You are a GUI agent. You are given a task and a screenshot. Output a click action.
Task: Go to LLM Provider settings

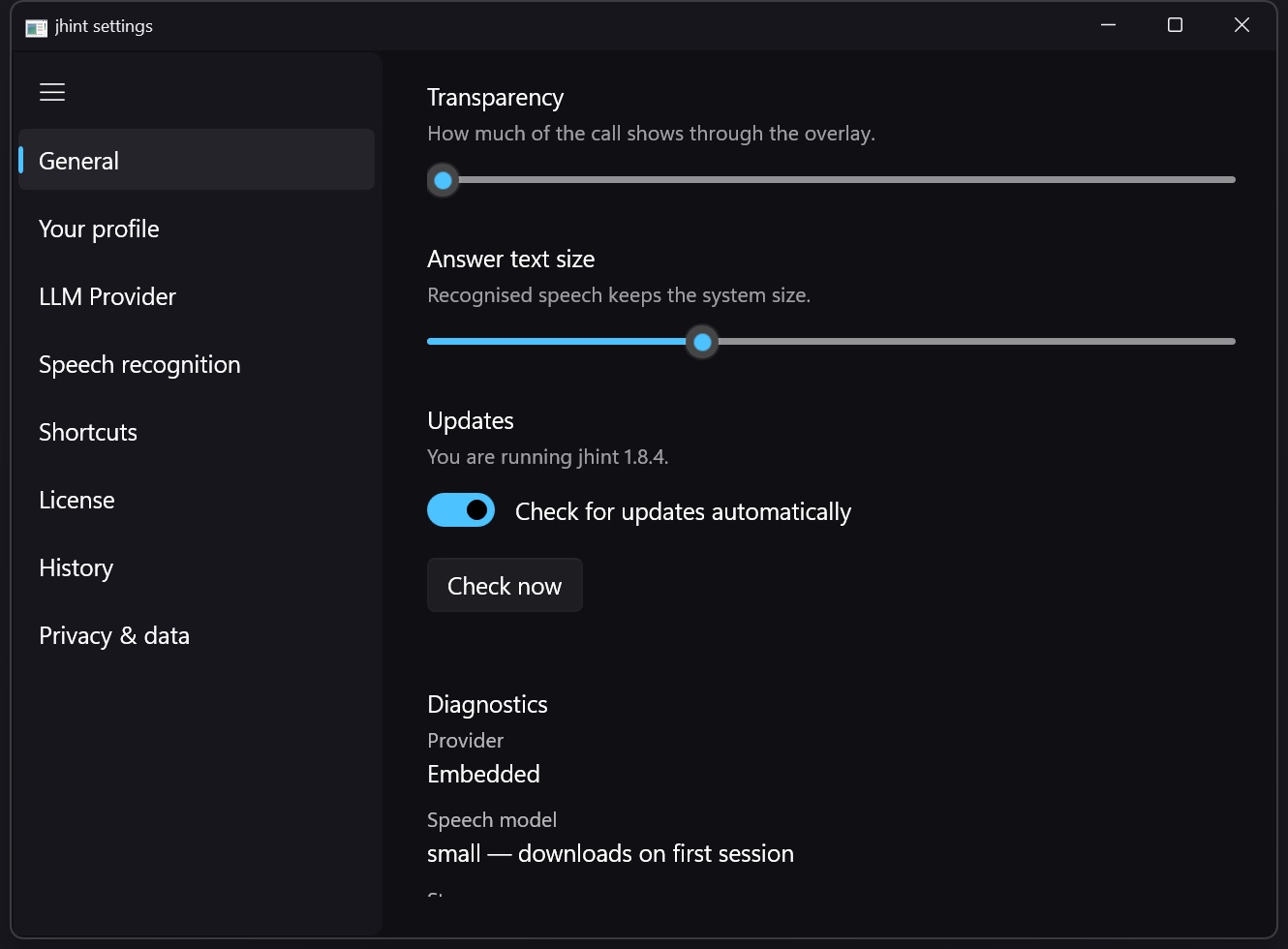pos(197,296)
